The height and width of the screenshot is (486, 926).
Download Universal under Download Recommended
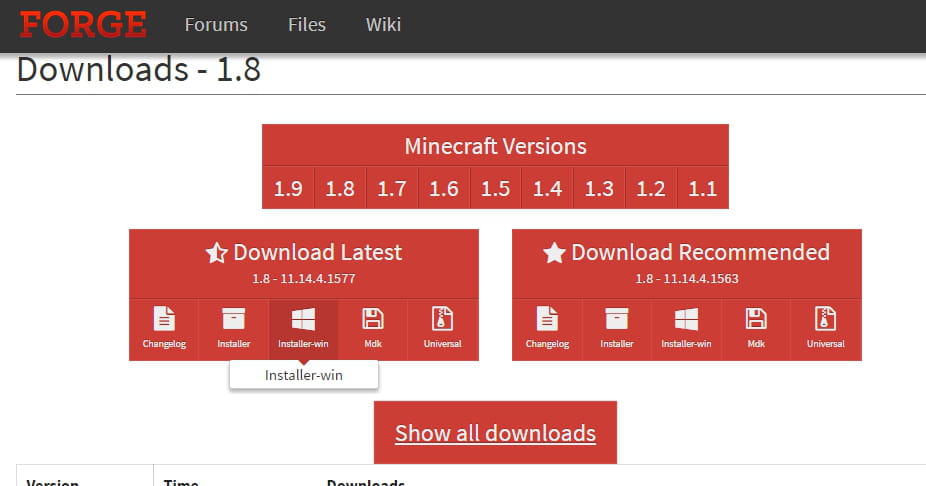click(x=826, y=330)
